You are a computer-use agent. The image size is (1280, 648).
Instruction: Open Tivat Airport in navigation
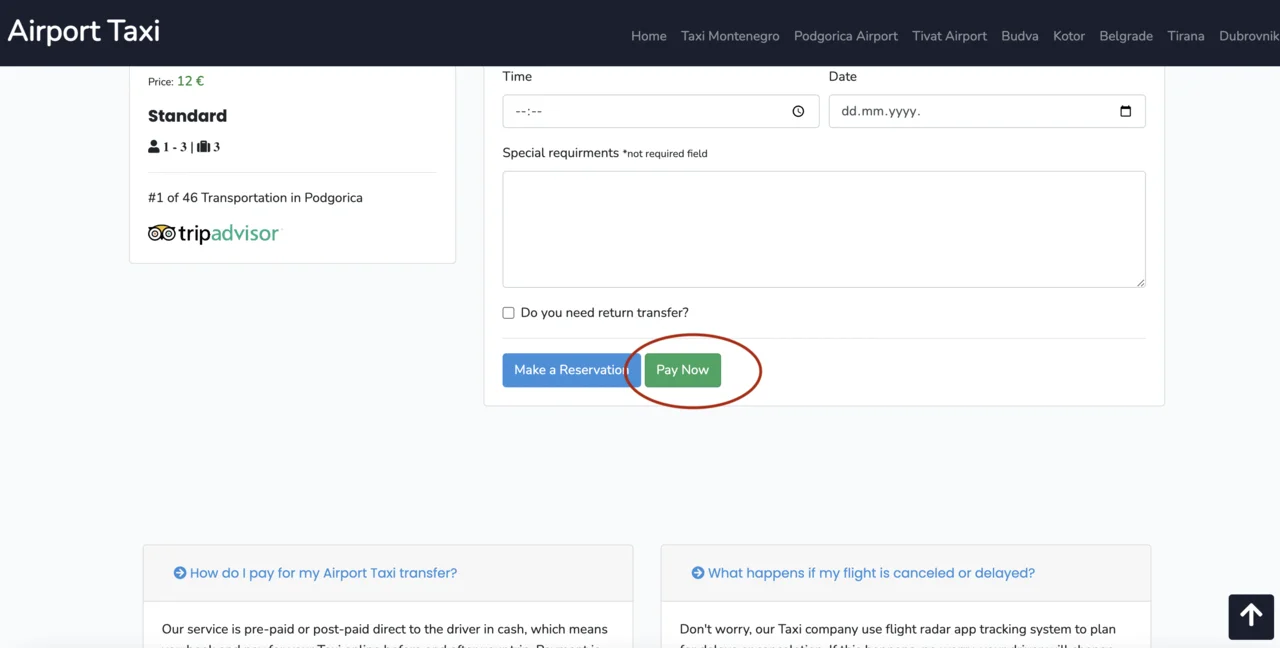click(x=950, y=36)
